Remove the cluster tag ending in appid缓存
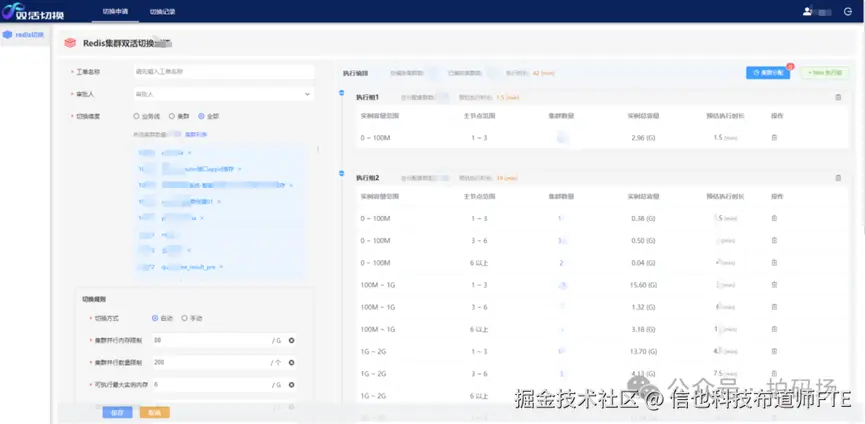The width and height of the screenshot is (865, 424). [x=239, y=169]
